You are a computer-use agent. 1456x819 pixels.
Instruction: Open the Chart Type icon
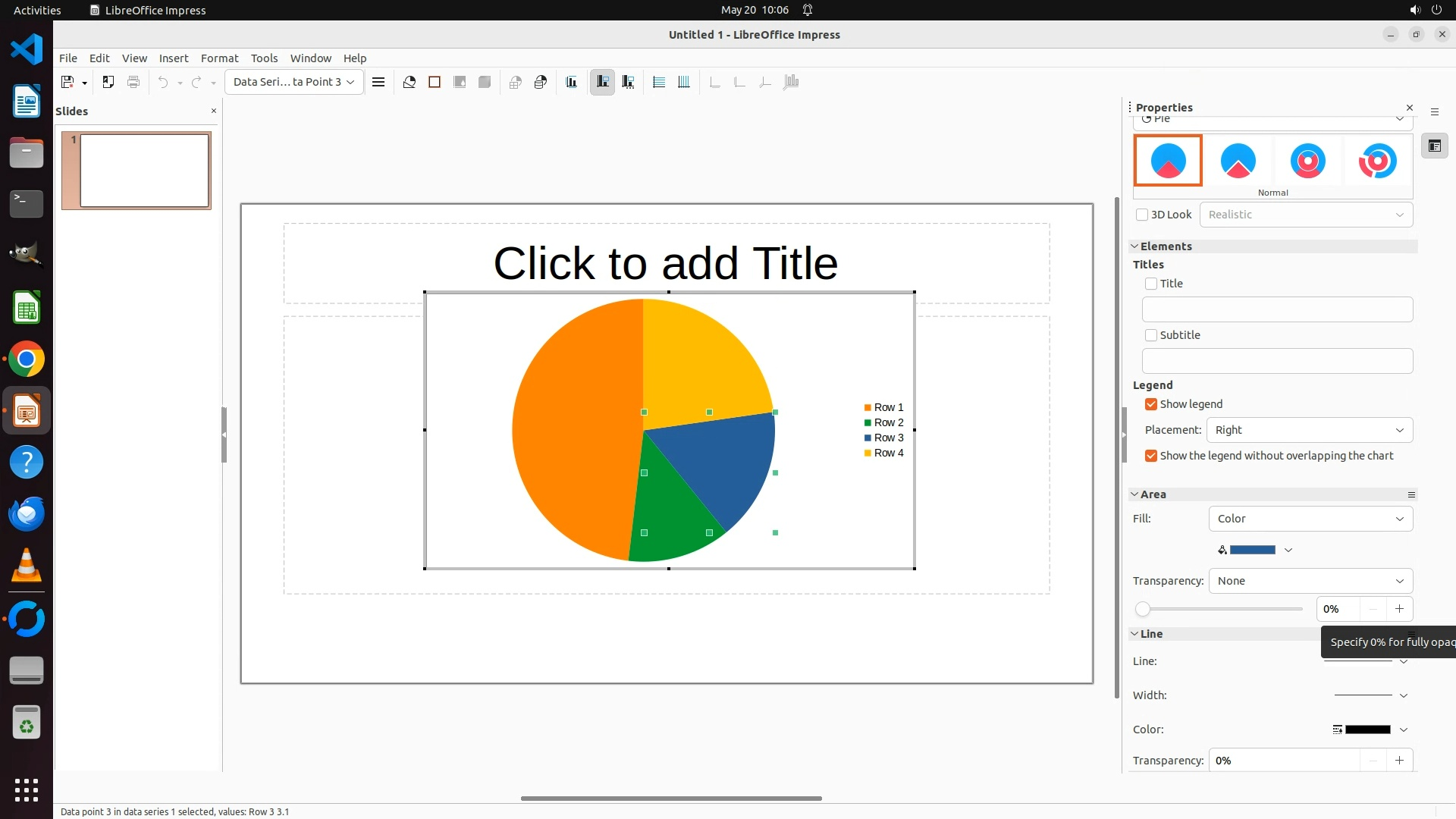coord(409,82)
